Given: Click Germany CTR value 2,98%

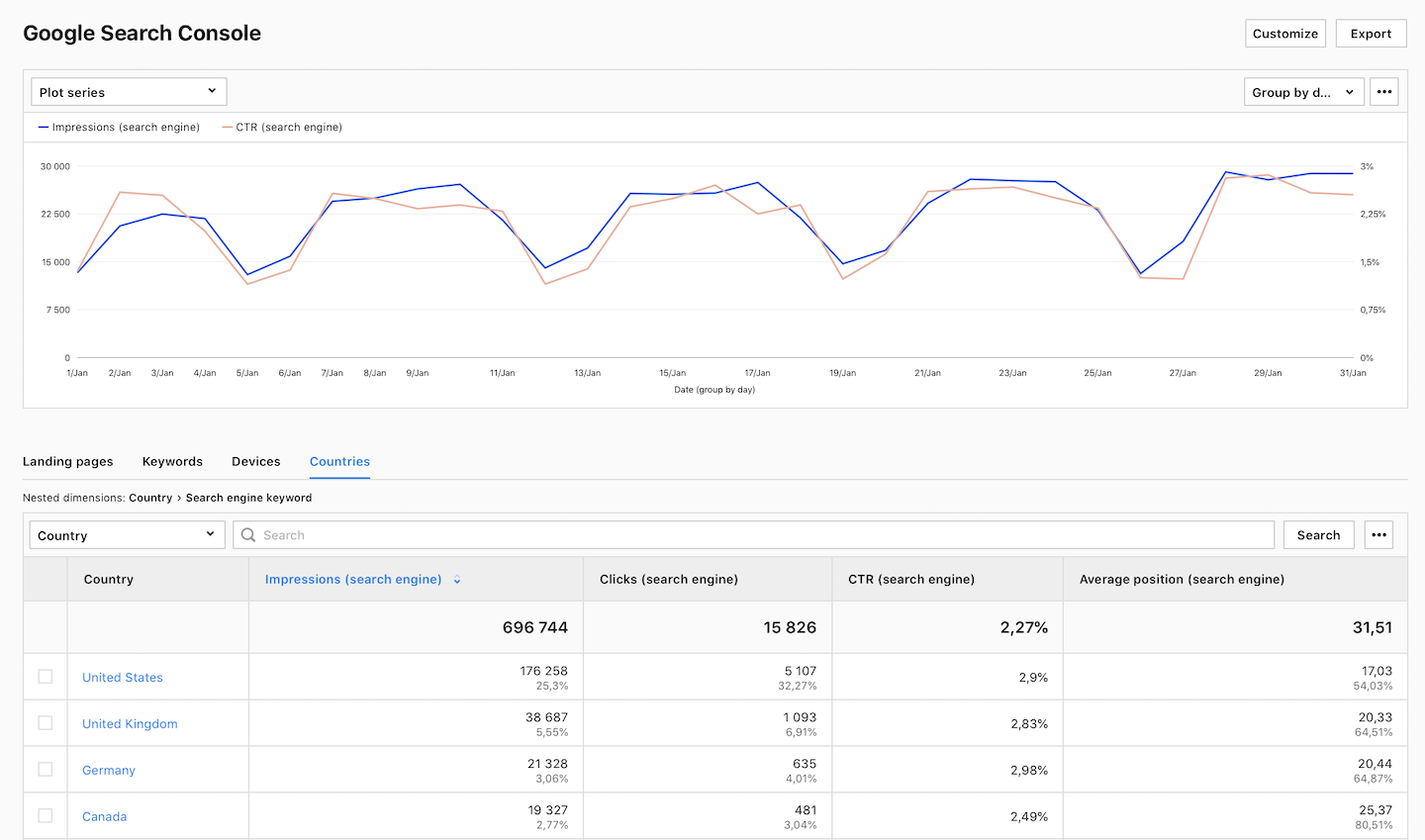Looking at the screenshot, I should click(x=1029, y=771).
